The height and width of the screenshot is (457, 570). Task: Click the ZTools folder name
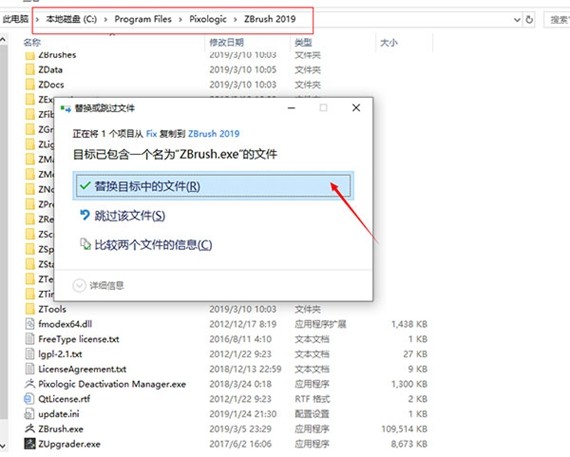pyautogui.click(x=52, y=309)
